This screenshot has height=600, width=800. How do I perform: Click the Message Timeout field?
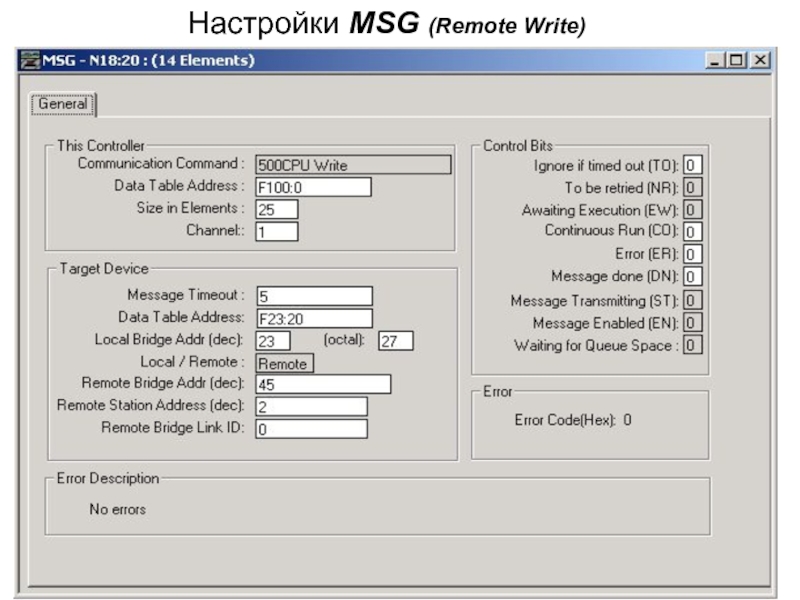[313, 296]
